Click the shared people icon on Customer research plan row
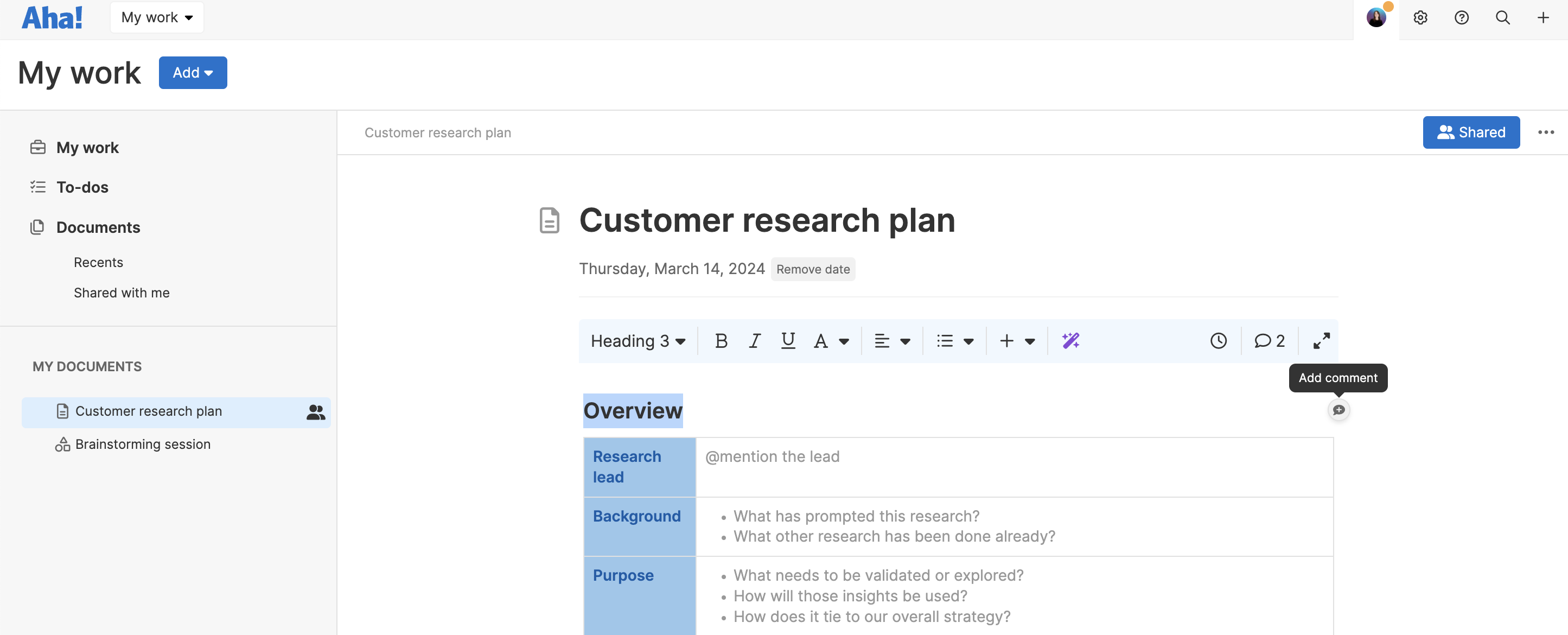The height and width of the screenshot is (635, 1568). click(x=315, y=412)
